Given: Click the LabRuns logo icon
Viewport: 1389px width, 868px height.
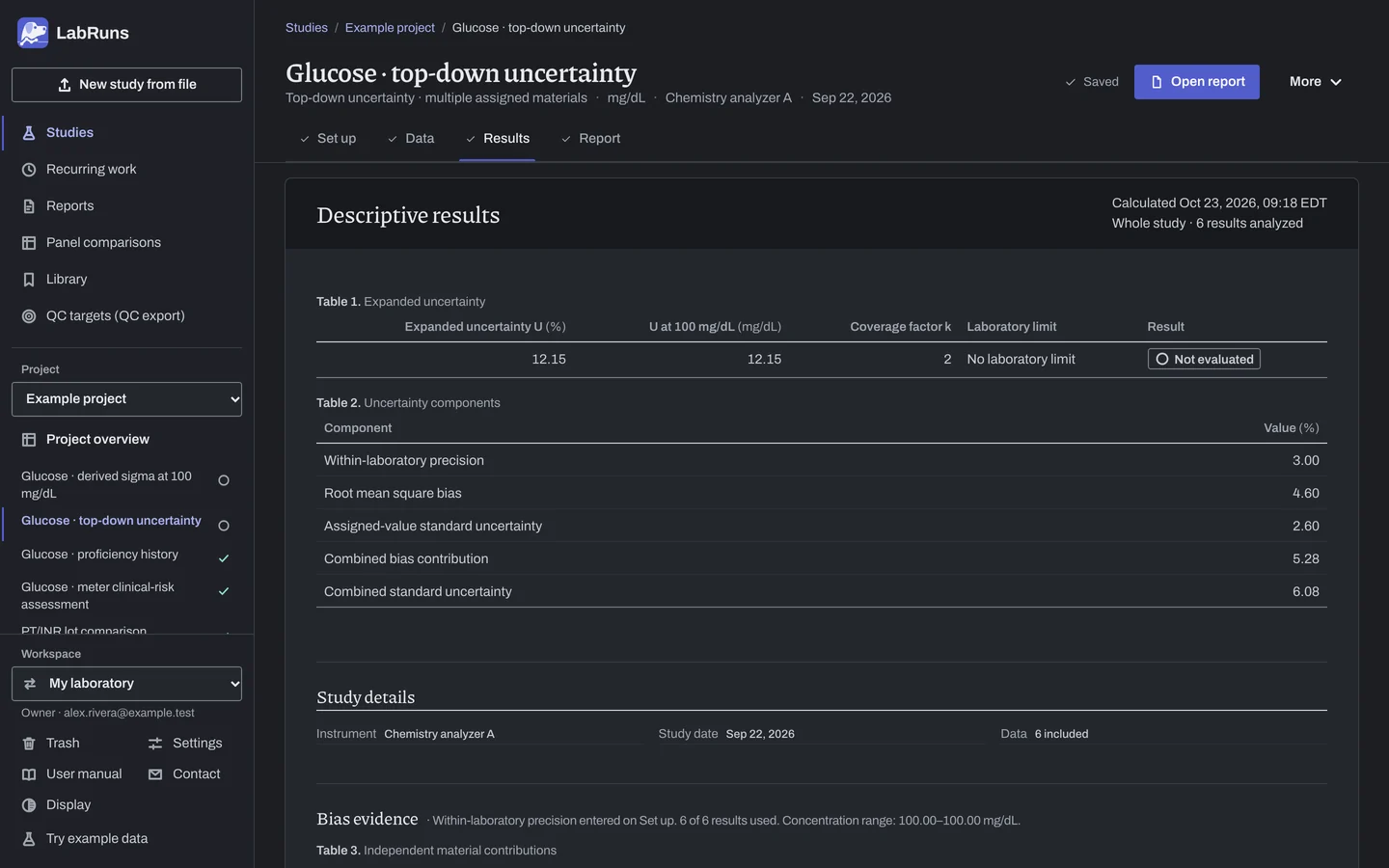Looking at the screenshot, I should click(x=33, y=33).
